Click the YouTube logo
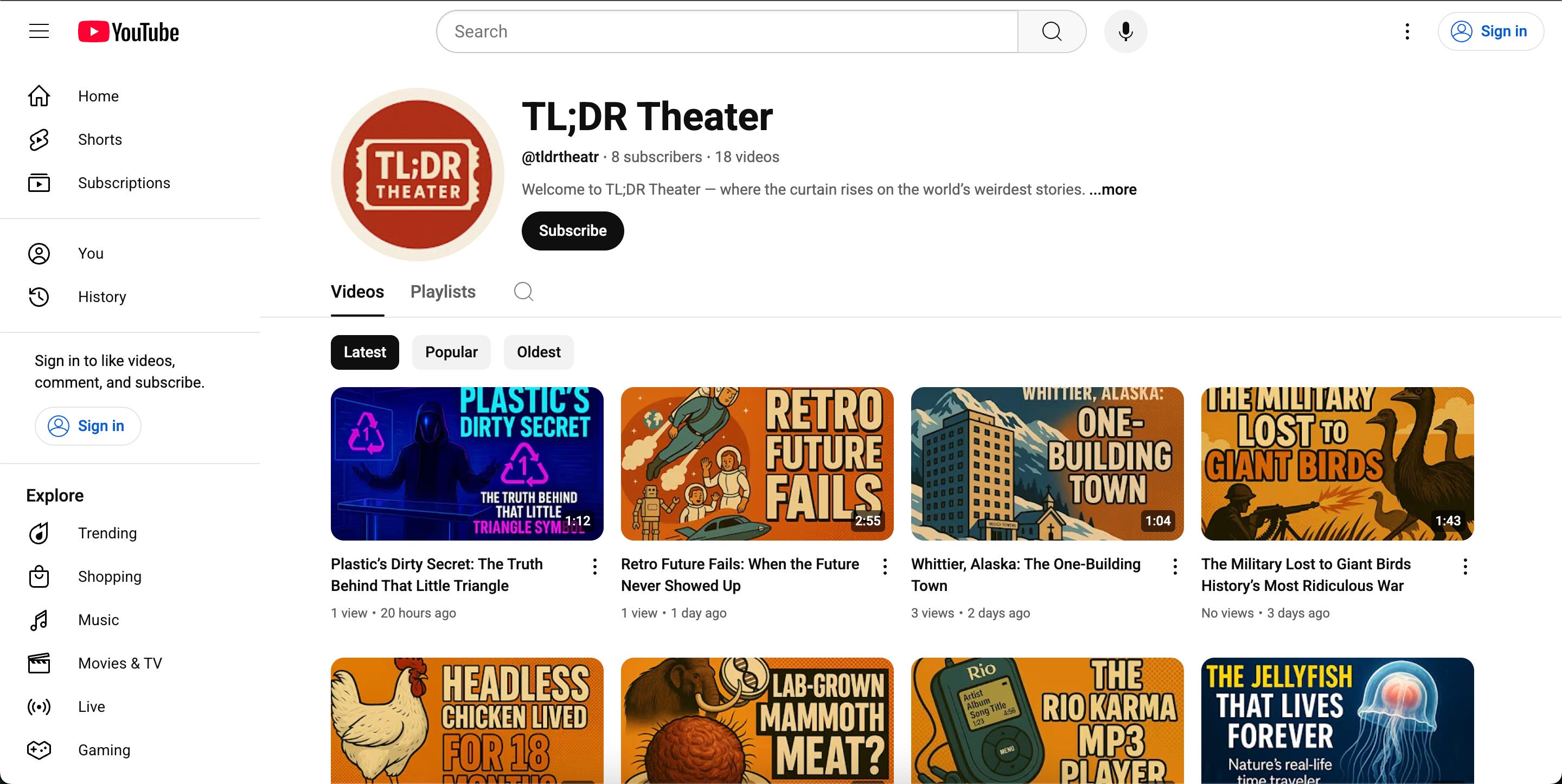1562x784 pixels. pyautogui.click(x=129, y=31)
